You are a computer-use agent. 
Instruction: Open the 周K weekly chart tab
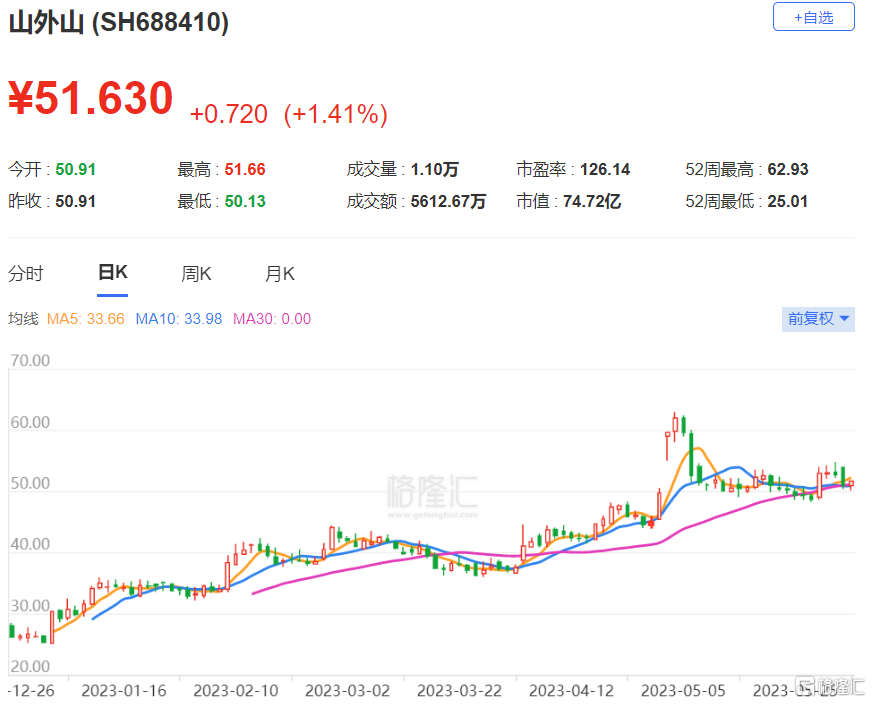point(197,273)
